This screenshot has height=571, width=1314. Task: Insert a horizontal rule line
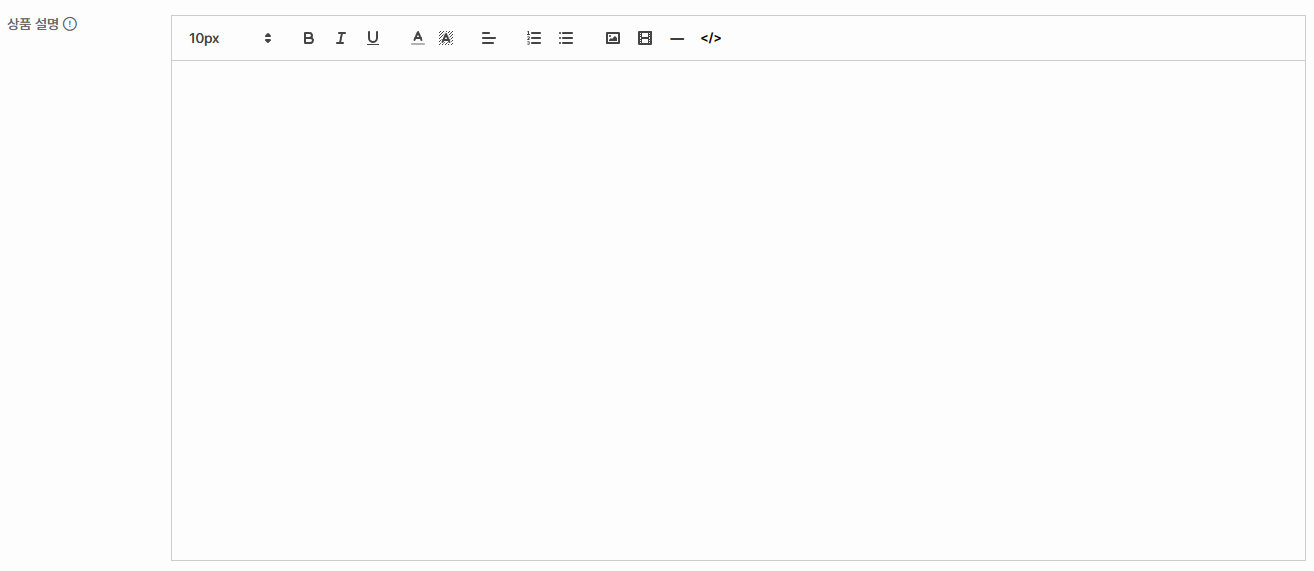tap(677, 38)
